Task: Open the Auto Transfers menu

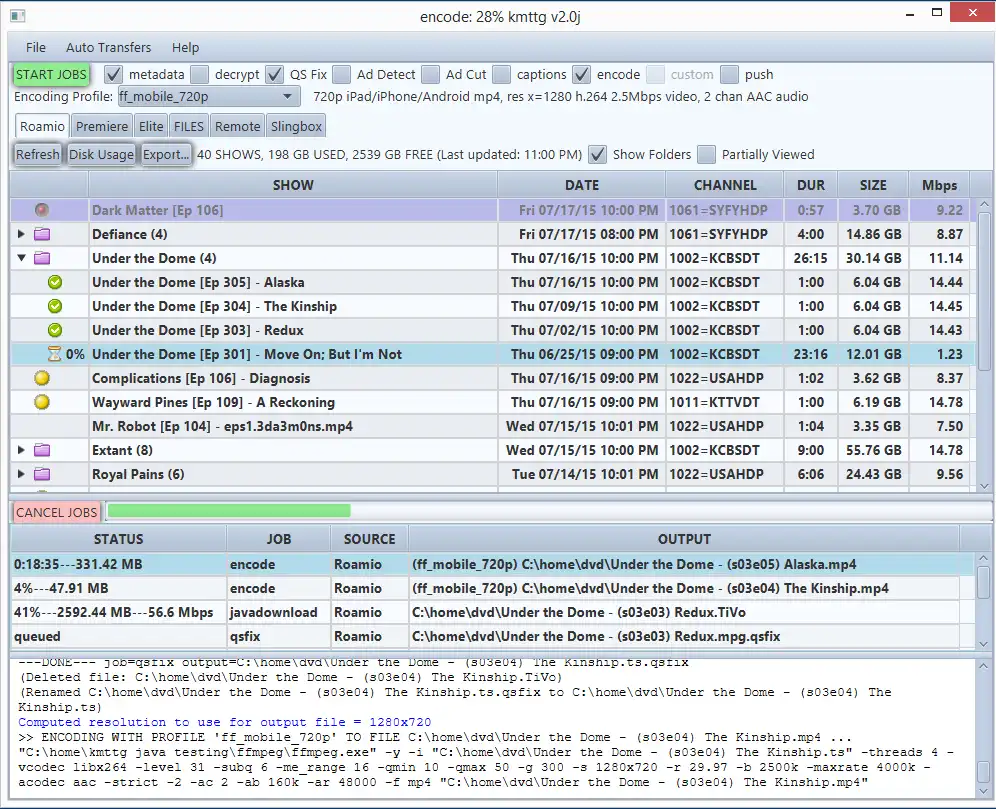Action: pyautogui.click(x=108, y=47)
